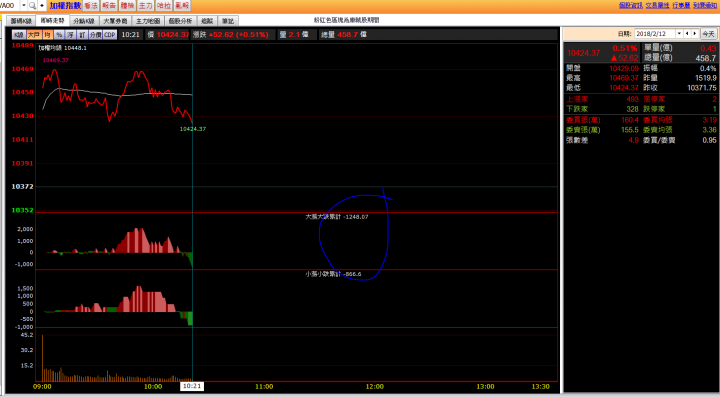Click the 委買/委賣 ratio 0.95
The width and height of the screenshot is (720, 397).
(x=709, y=140)
